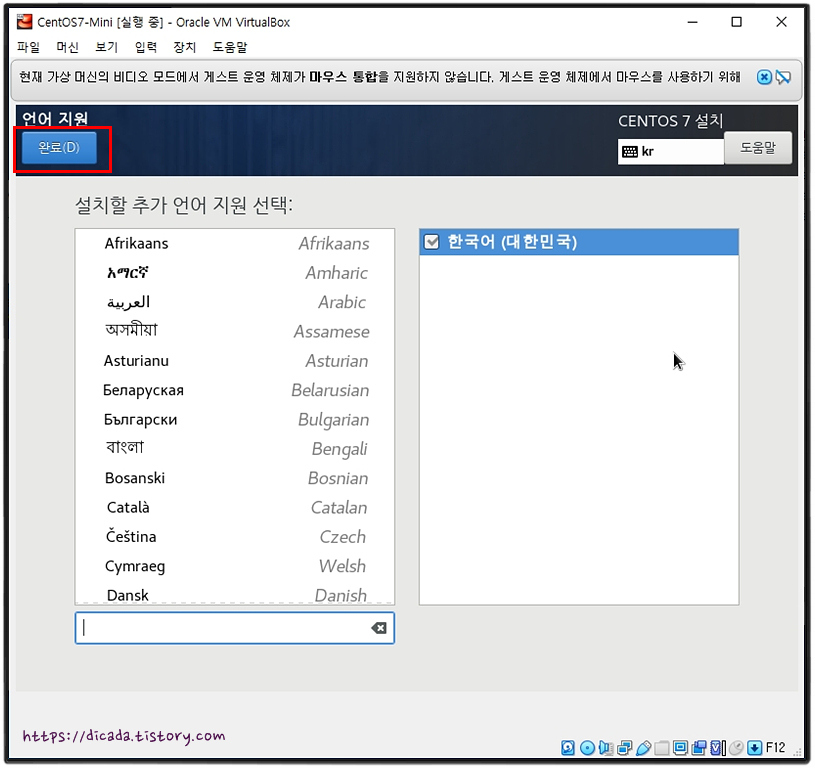Open the 장치 menu
The width and height of the screenshot is (815, 768).
185,47
